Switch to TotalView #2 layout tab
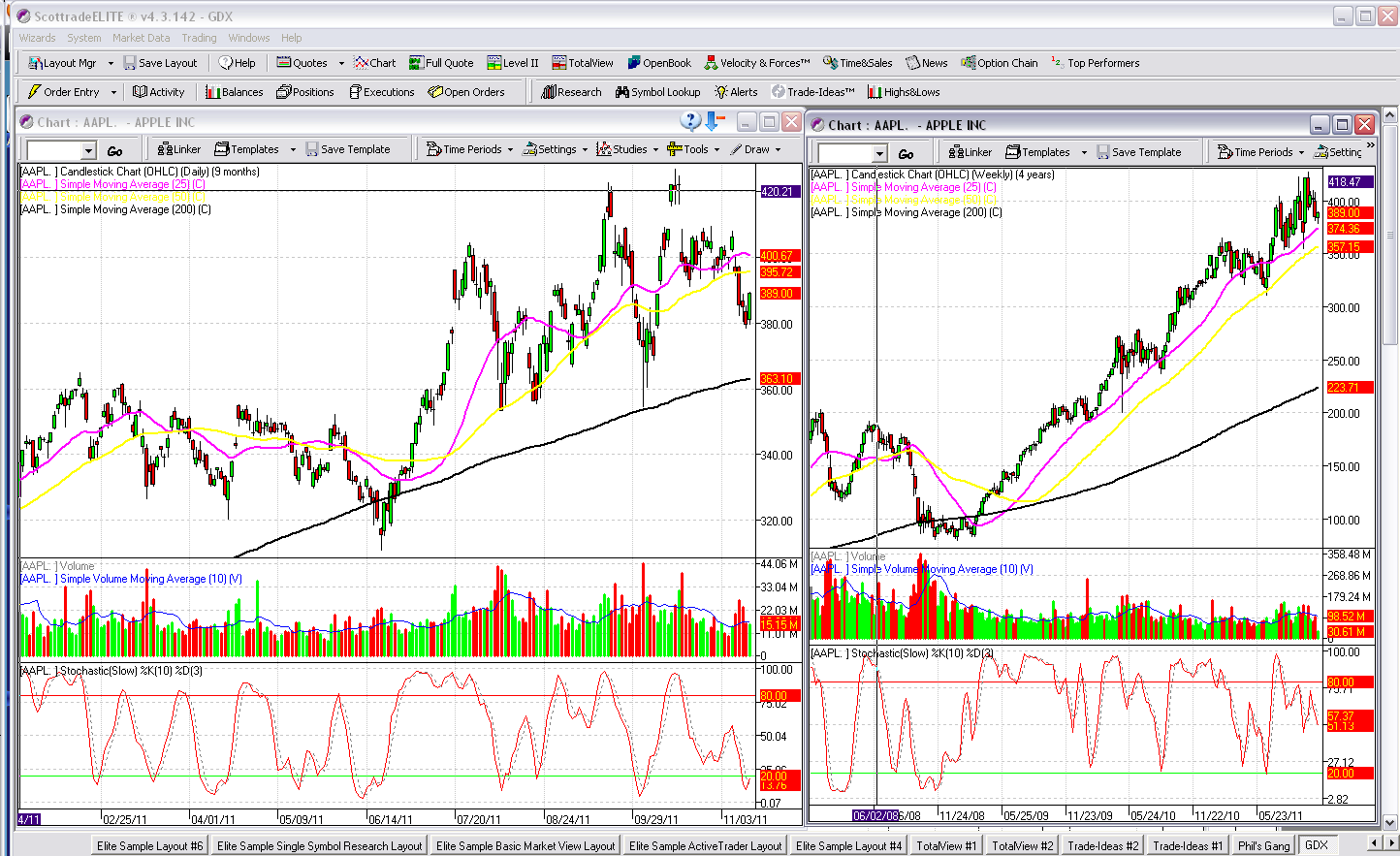Image resolution: width=1400 pixels, height=856 pixels. click(x=1022, y=845)
